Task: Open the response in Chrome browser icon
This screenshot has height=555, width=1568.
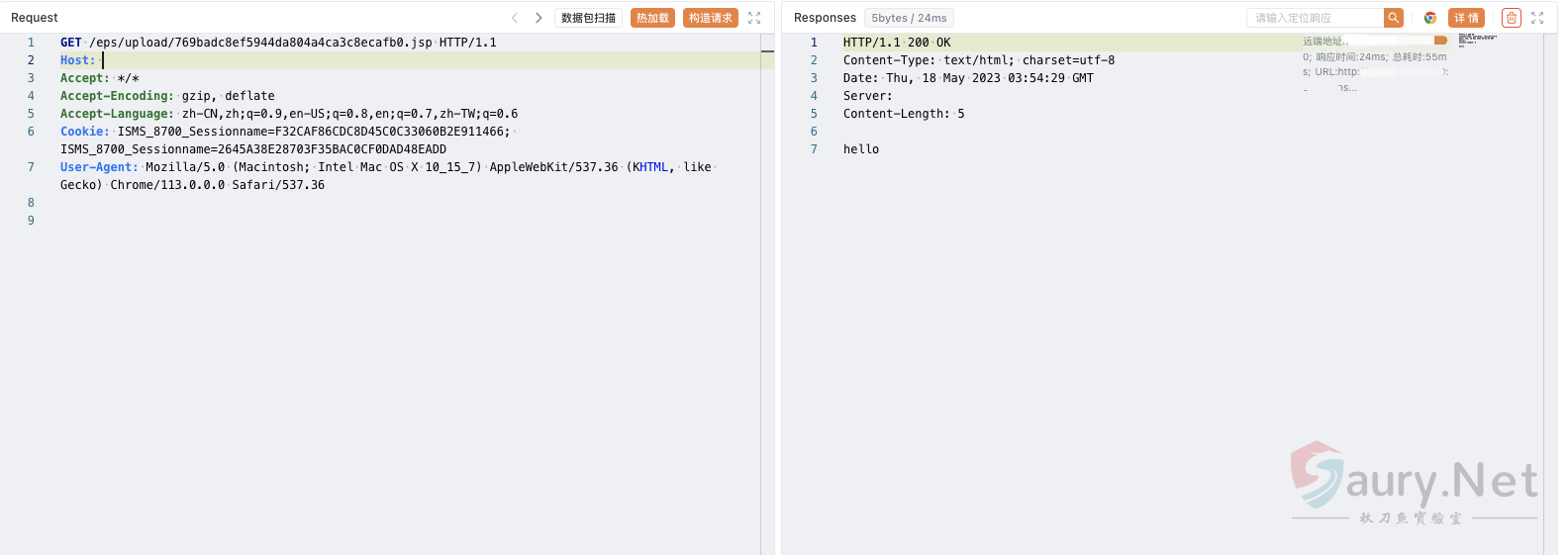Action: click(1429, 18)
